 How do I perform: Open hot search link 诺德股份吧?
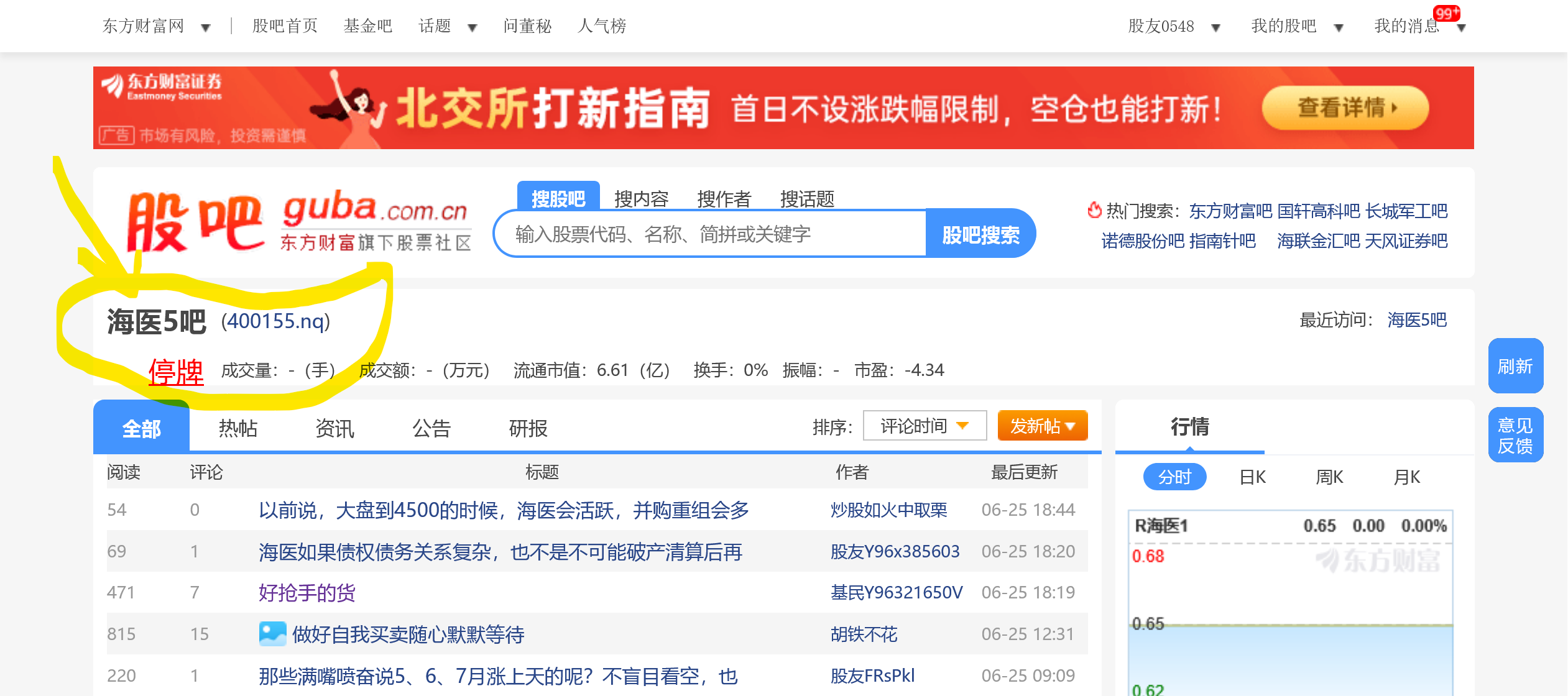coord(1143,240)
